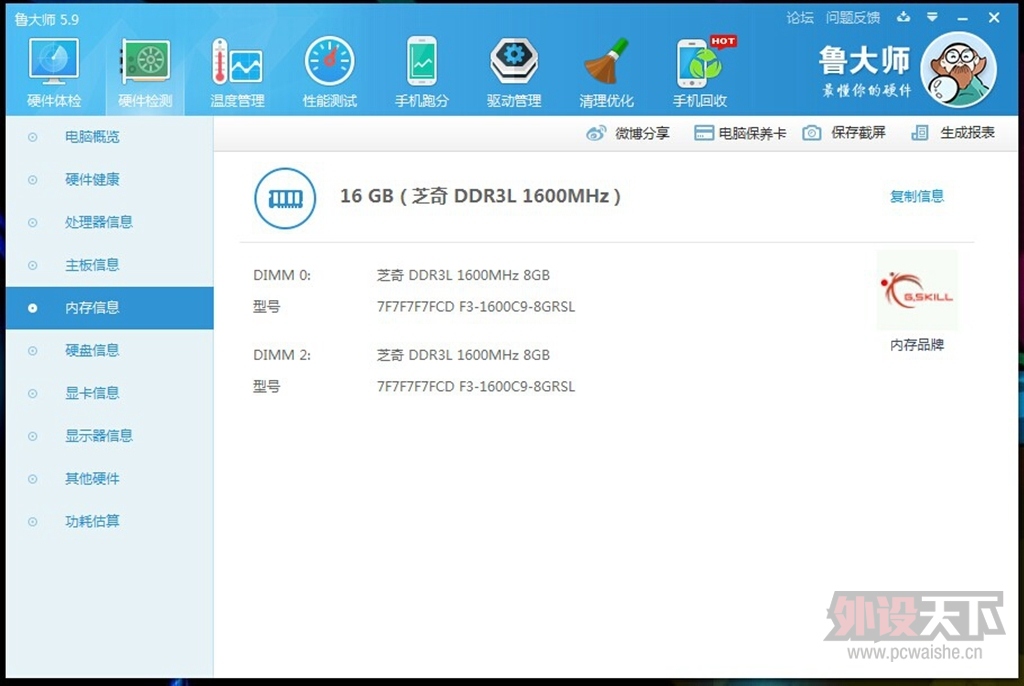This screenshot has height=686, width=1024.
Task: Switch to 硬盘信息 in the sidebar
Action: (x=91, y=350)
